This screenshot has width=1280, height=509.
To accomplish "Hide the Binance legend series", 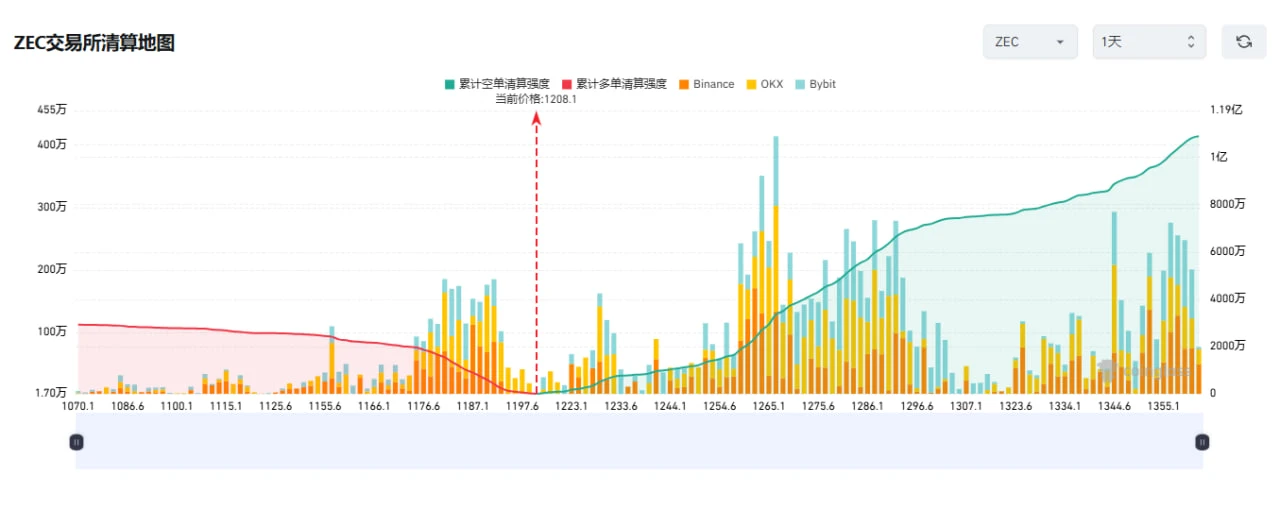I will pyautogui.click(x=706, y=84).
